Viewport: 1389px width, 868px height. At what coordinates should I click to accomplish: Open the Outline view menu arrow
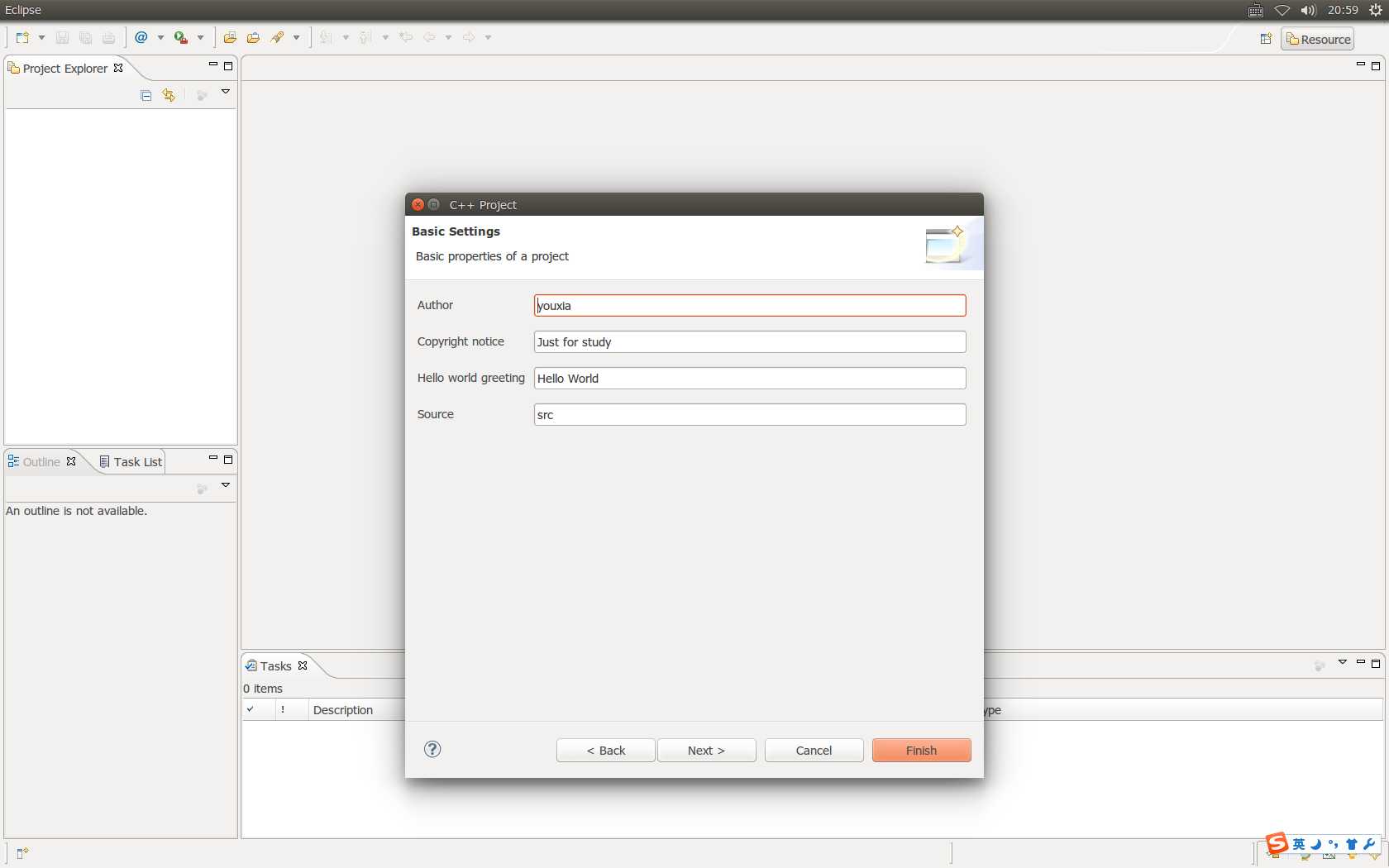click(225, 486)
